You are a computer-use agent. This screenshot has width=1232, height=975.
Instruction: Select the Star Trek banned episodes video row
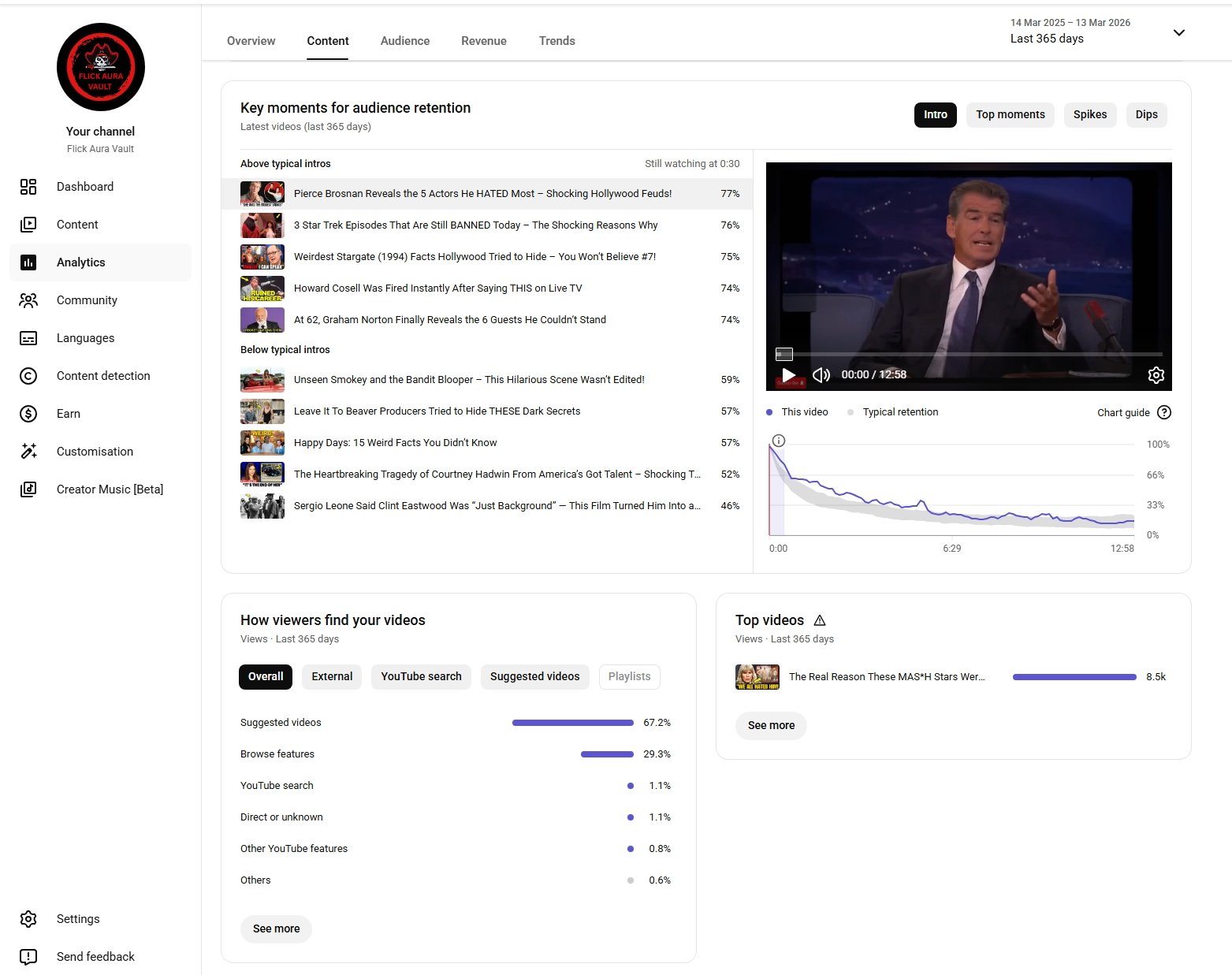[475, 225]
